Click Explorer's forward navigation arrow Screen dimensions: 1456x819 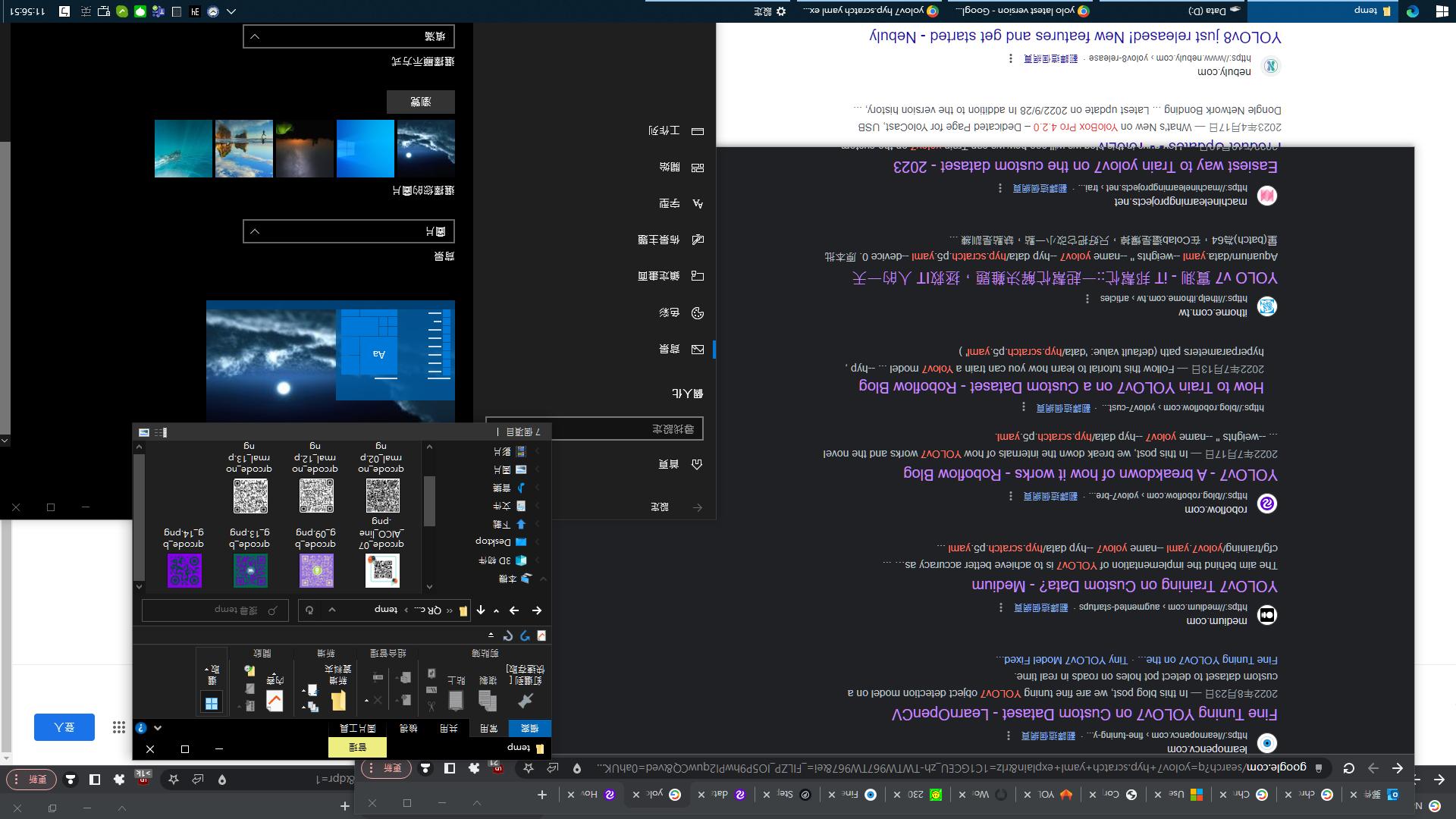514,610
